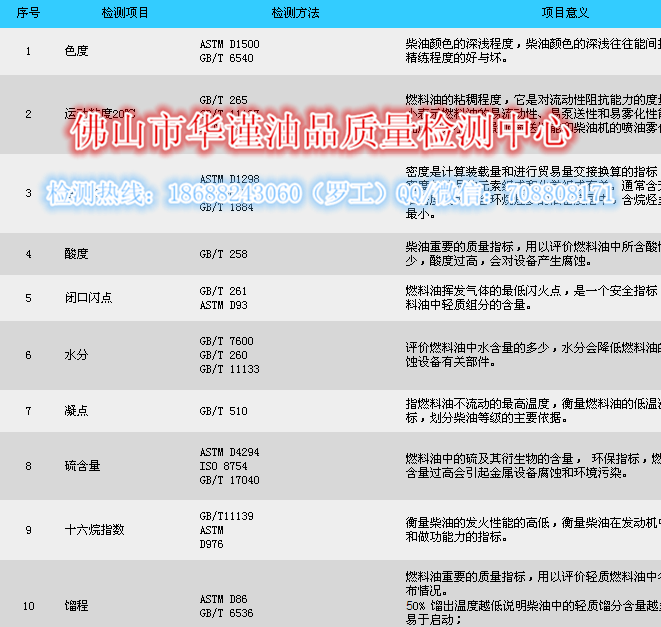661x627 pixels.
Task: Click the ASTM D93 method text
Action: (x=223, y=305)
